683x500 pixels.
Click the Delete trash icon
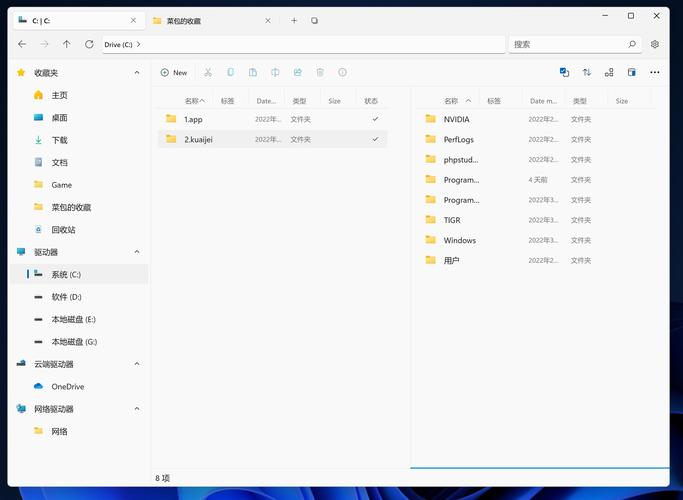click(320, 72)
